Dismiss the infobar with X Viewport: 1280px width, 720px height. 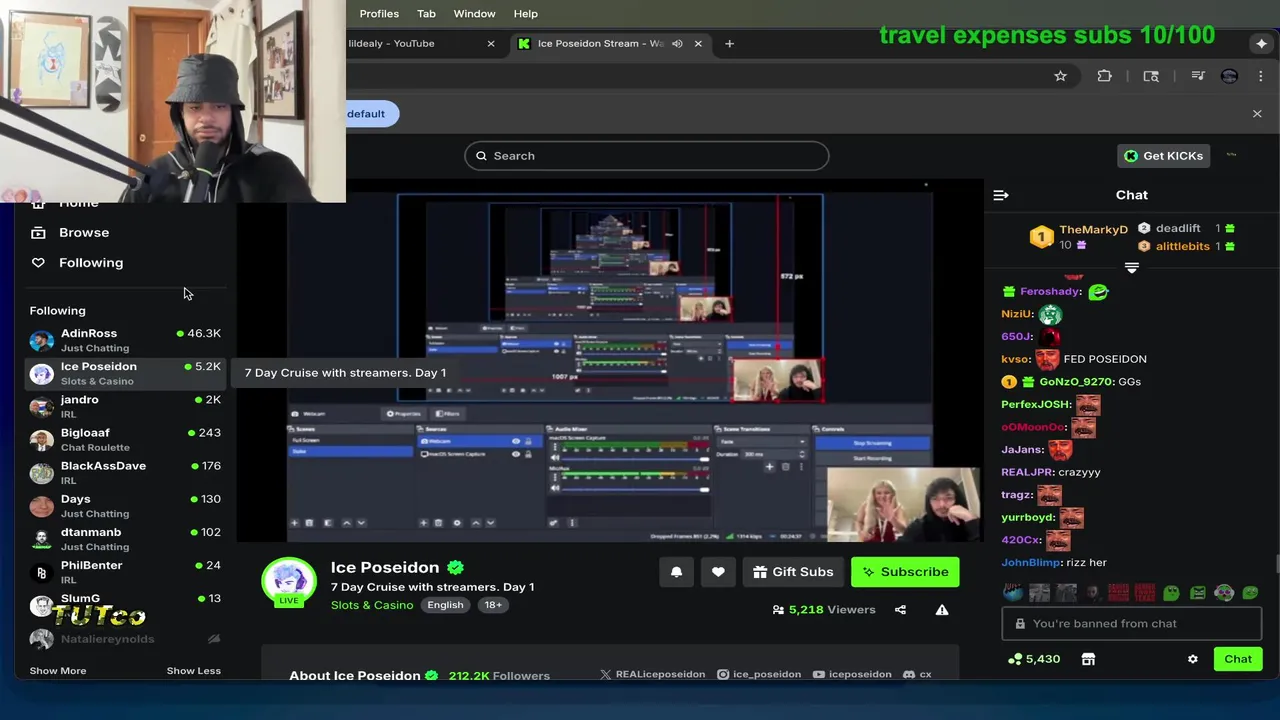pos(1257,113)
